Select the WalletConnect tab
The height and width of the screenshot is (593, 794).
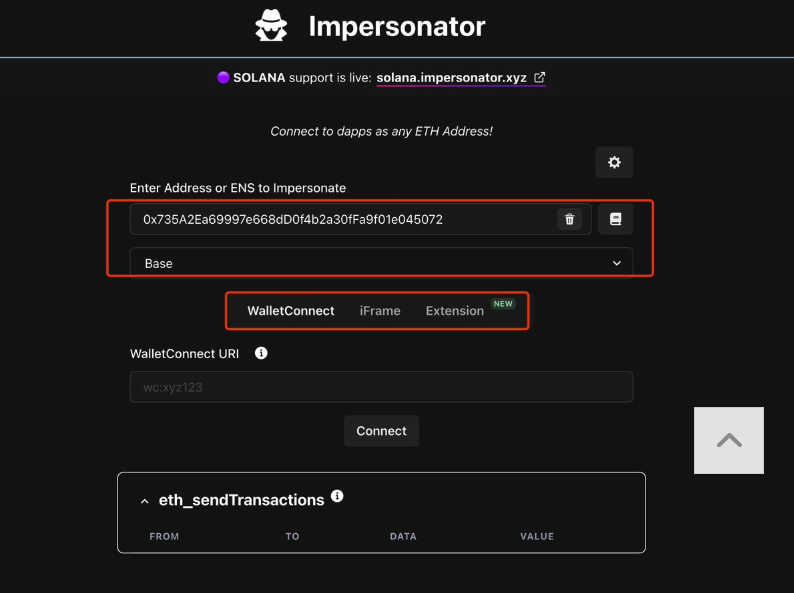coord(291,311)
